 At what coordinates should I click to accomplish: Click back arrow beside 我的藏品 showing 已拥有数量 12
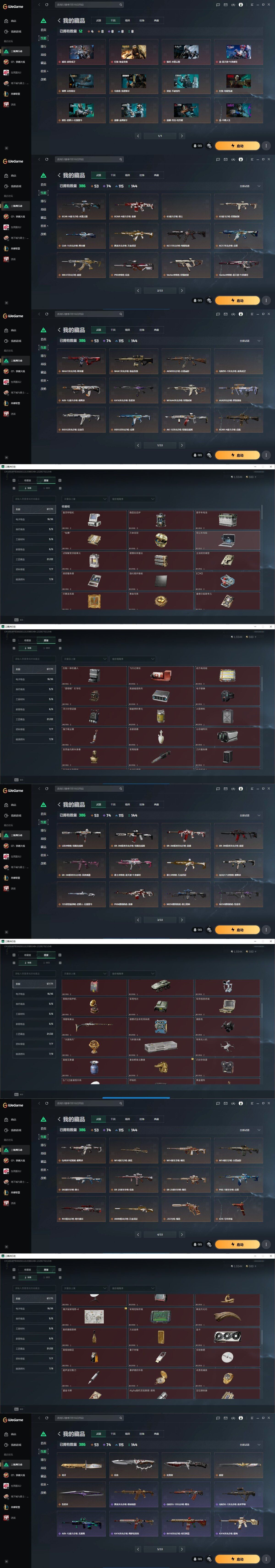(59, 21)
